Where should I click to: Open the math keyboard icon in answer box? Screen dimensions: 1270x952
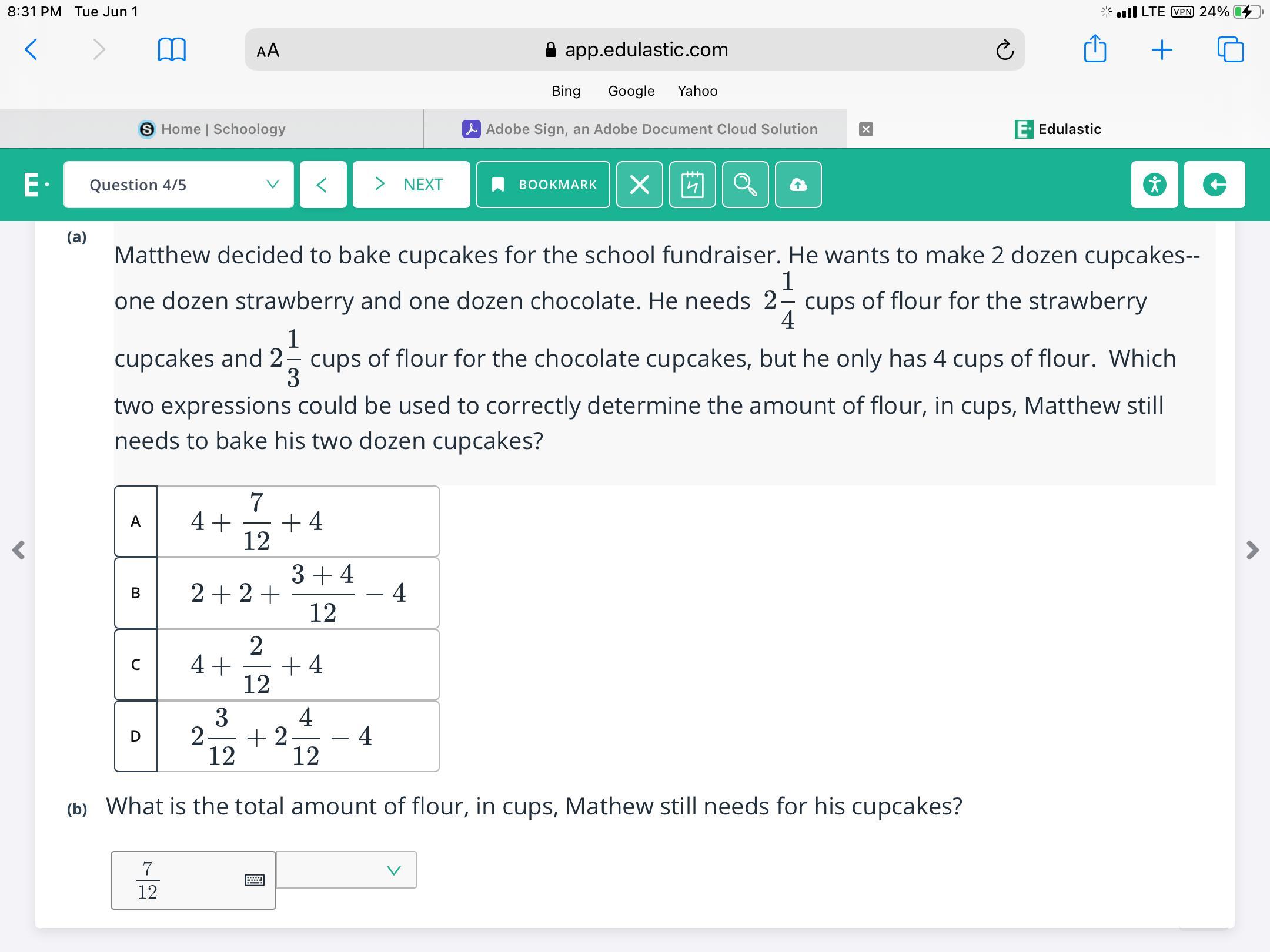tap(254, 880)
